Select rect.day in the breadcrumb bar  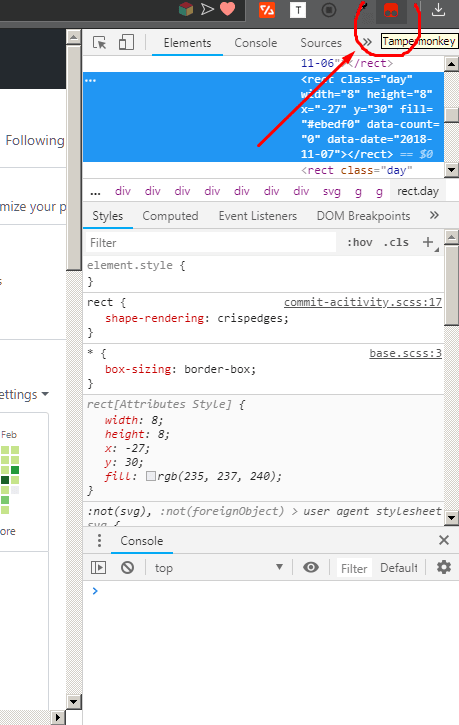click(418, 191)
